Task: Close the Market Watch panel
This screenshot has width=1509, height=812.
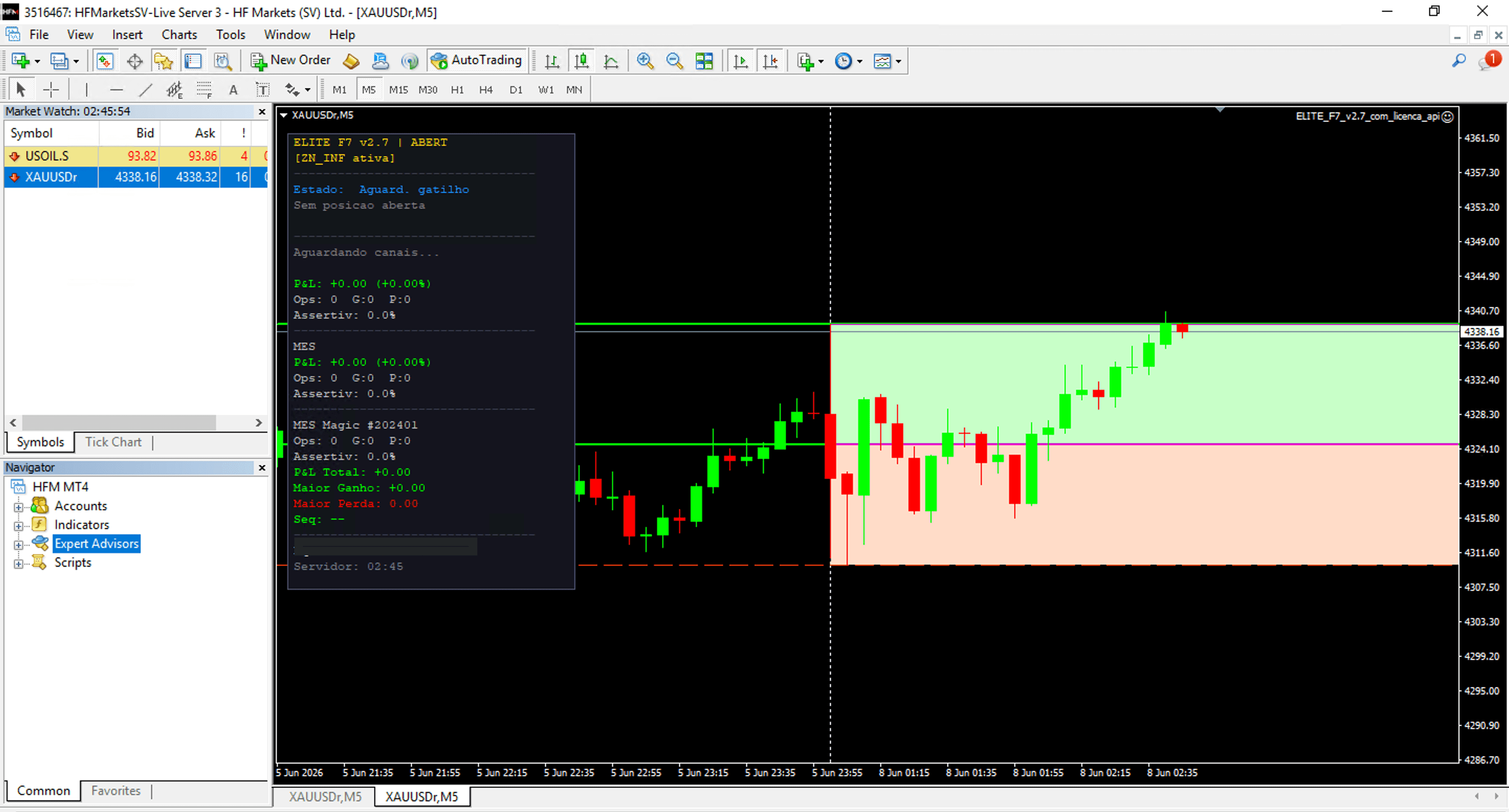Action: pyautogui.click(x=262, y=111)
